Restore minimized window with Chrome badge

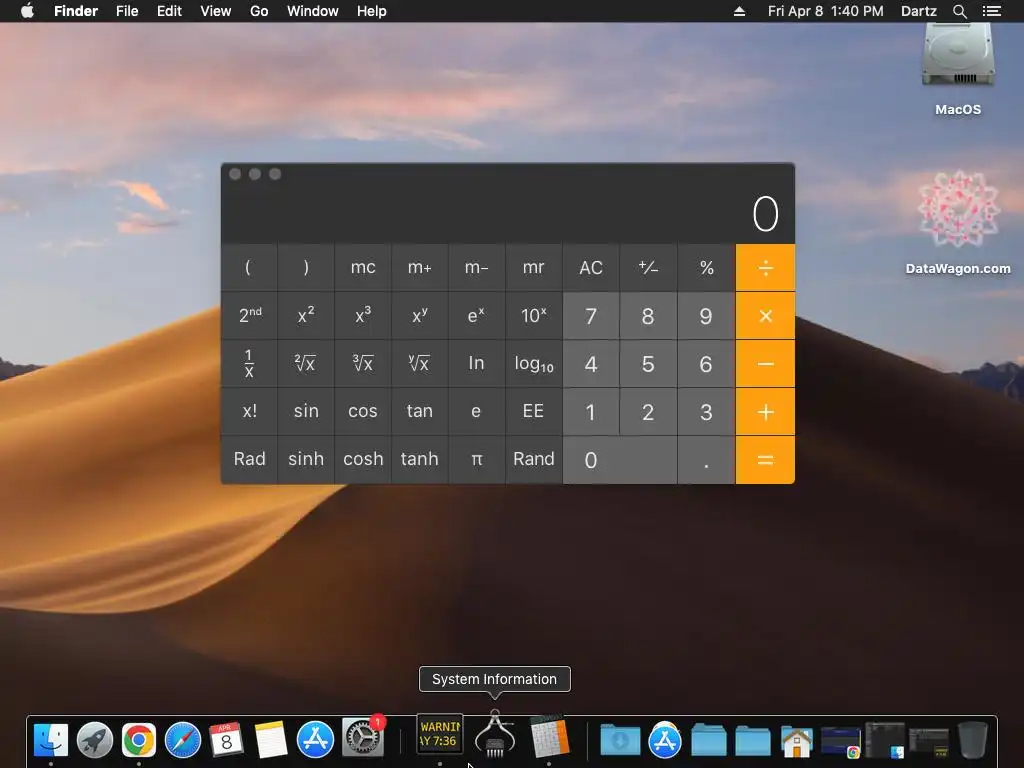coord(840,743)
